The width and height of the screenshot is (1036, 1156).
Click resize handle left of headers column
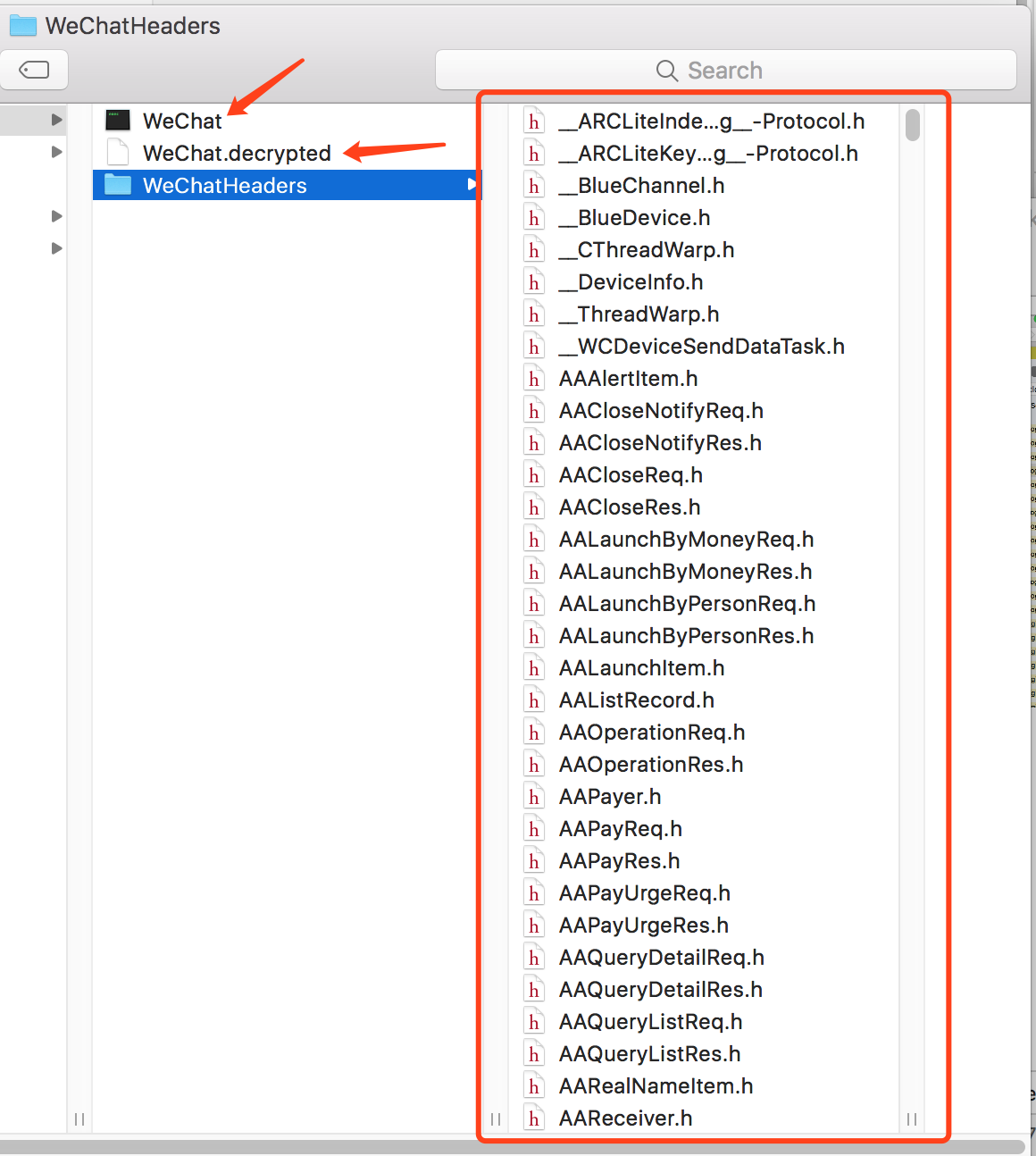coord(496,1119)
